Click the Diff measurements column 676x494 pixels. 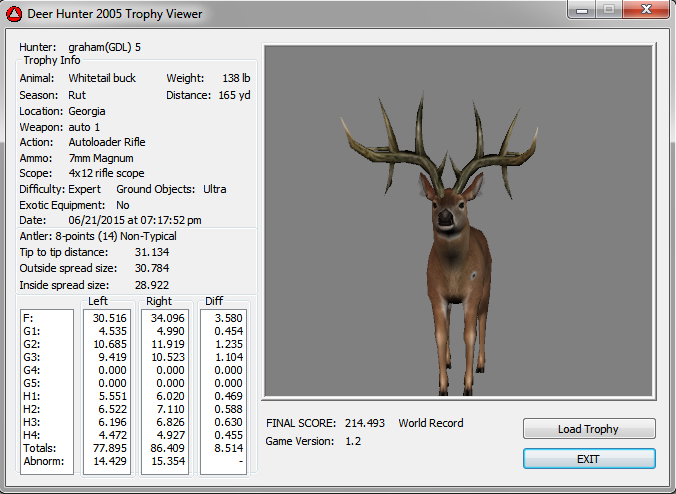tap(225, 391)
